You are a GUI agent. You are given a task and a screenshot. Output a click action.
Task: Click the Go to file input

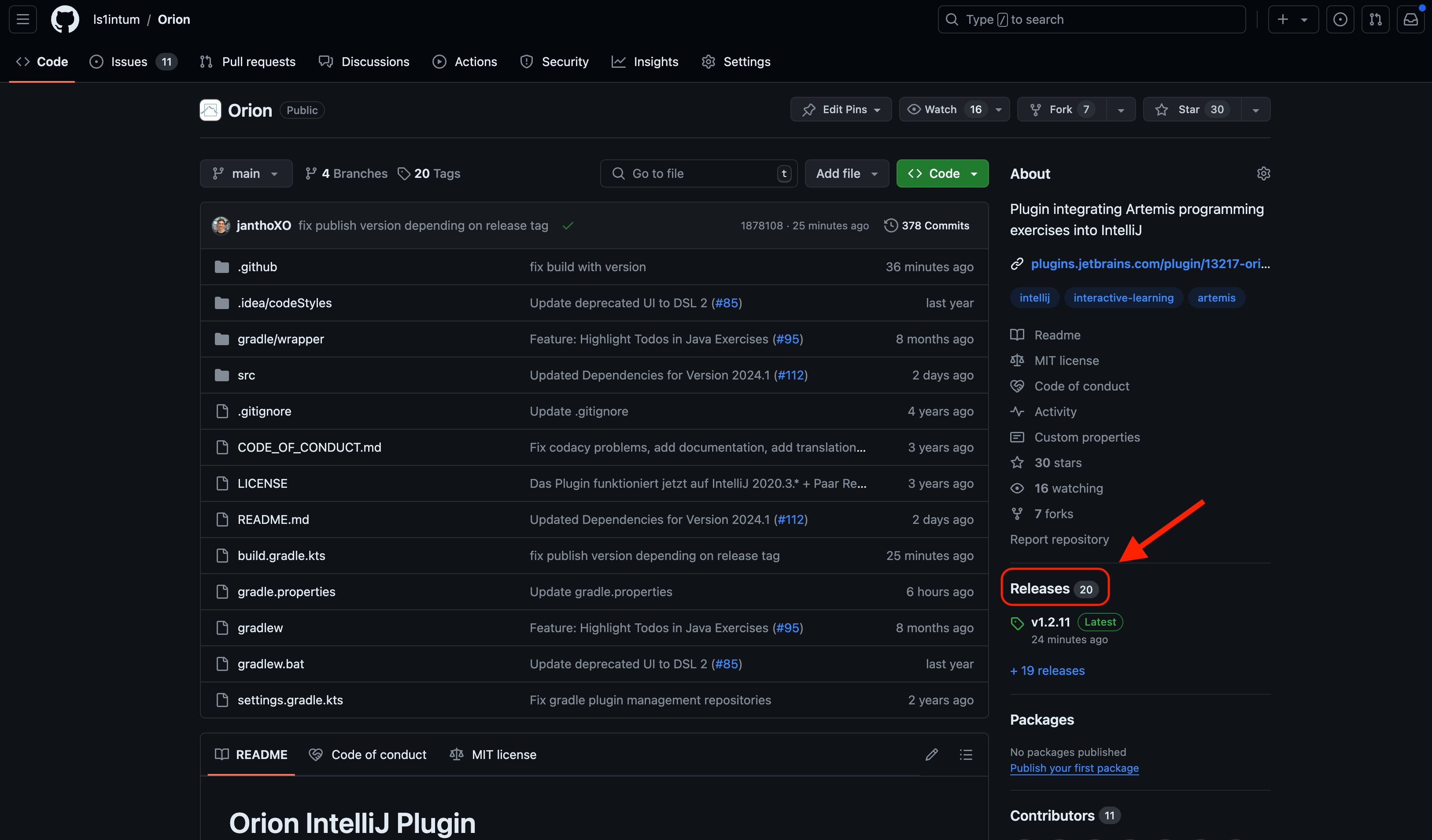(698, 174)
